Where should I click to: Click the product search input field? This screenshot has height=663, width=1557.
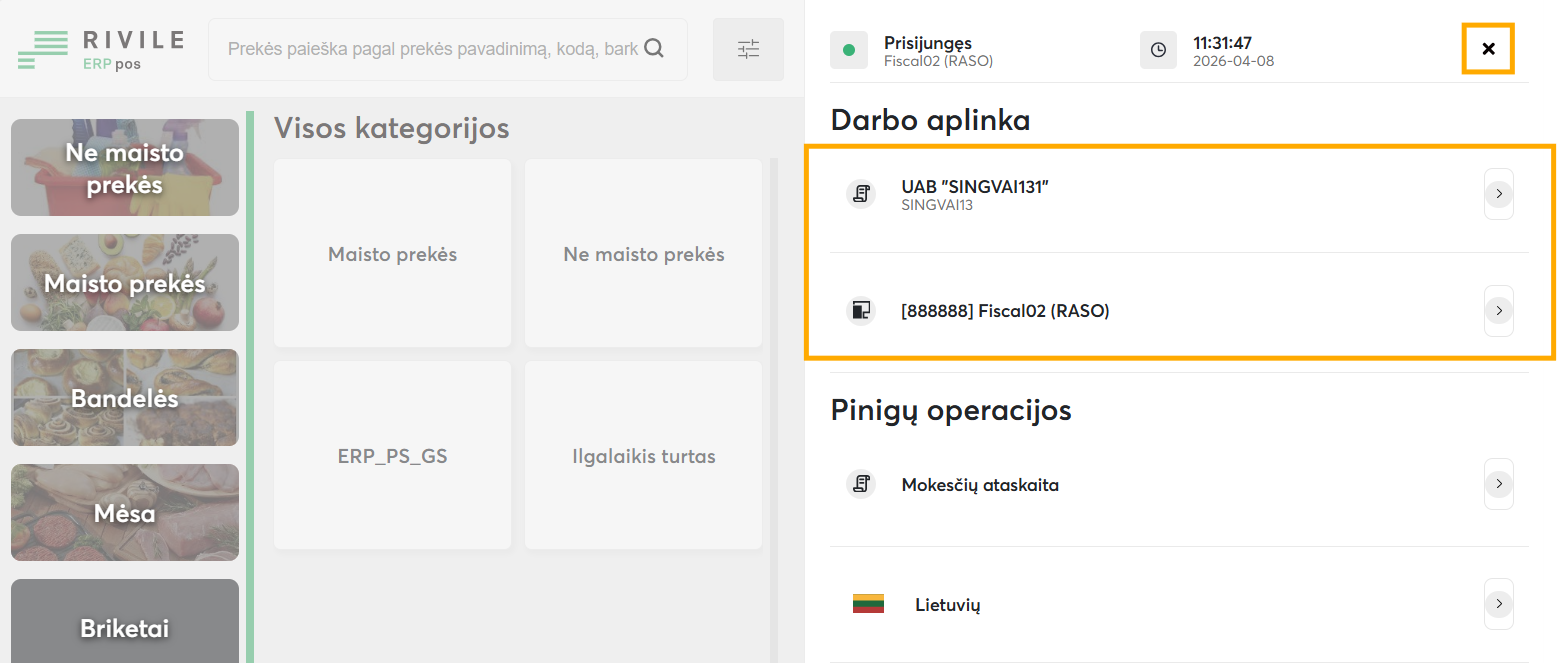coord(432,49)
